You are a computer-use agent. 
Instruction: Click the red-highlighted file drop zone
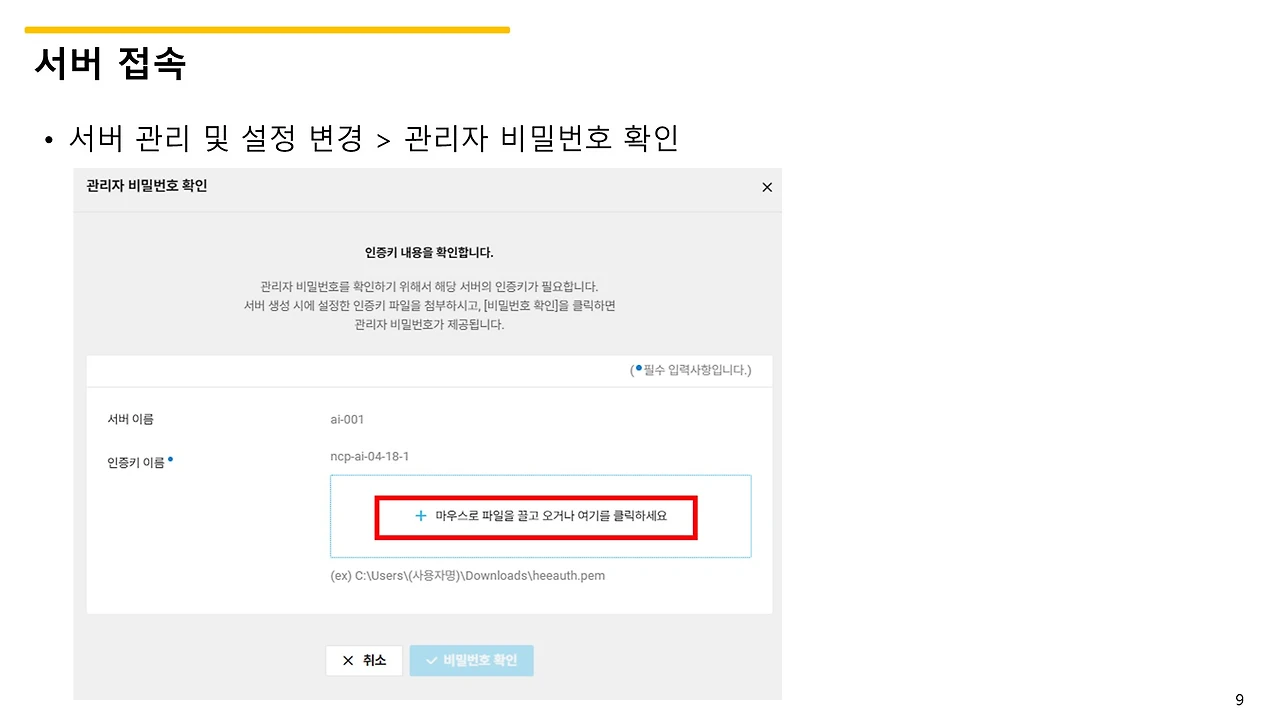coord(536,516)
